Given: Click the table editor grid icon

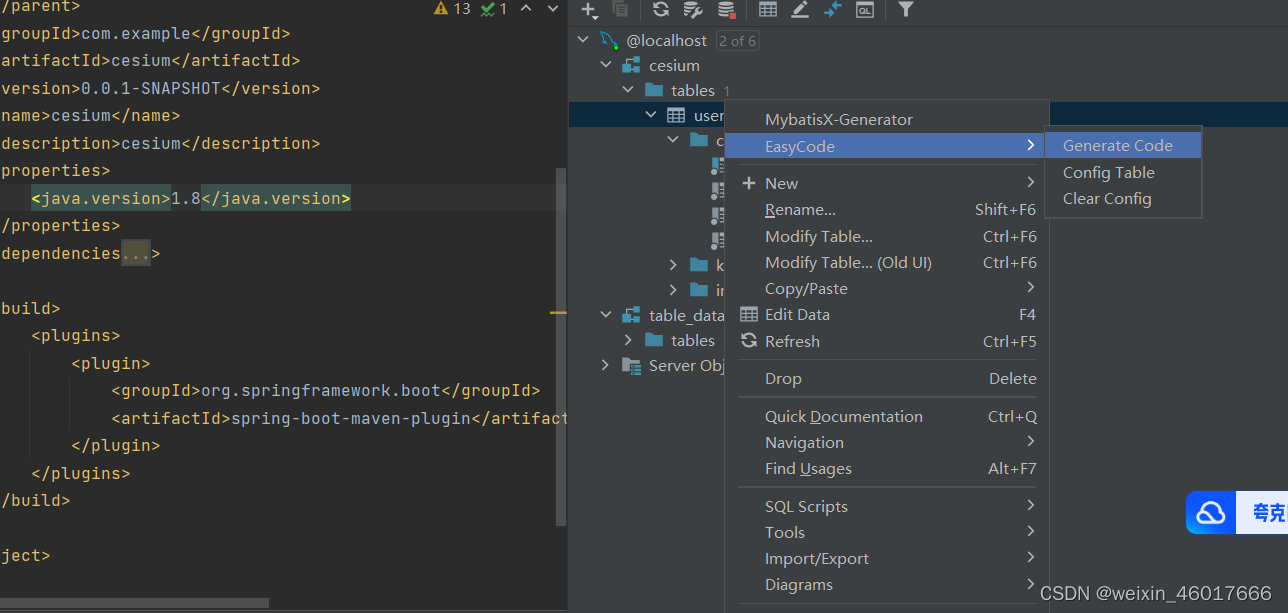Looking at the screenshot, I should coord(768,9).
